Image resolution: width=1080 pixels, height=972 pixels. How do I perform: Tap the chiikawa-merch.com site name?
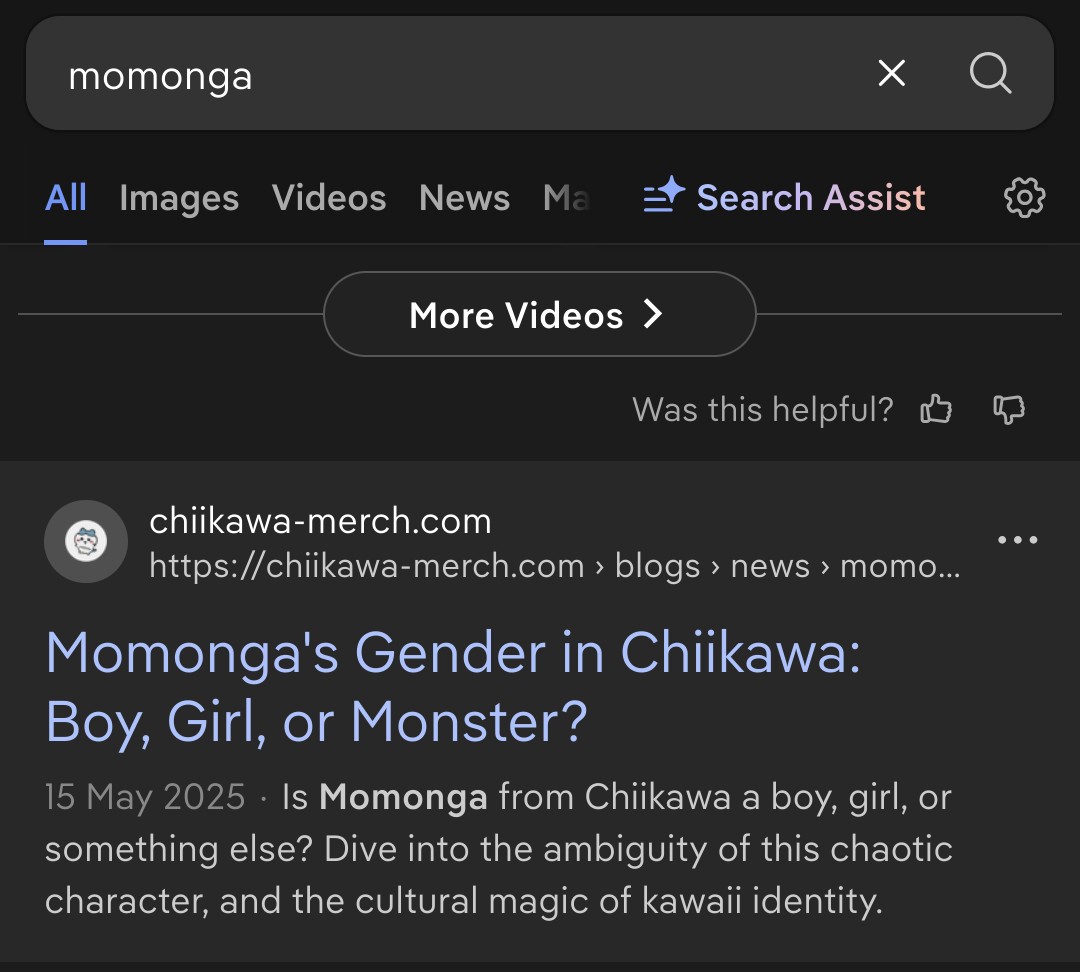coord(320,521)
